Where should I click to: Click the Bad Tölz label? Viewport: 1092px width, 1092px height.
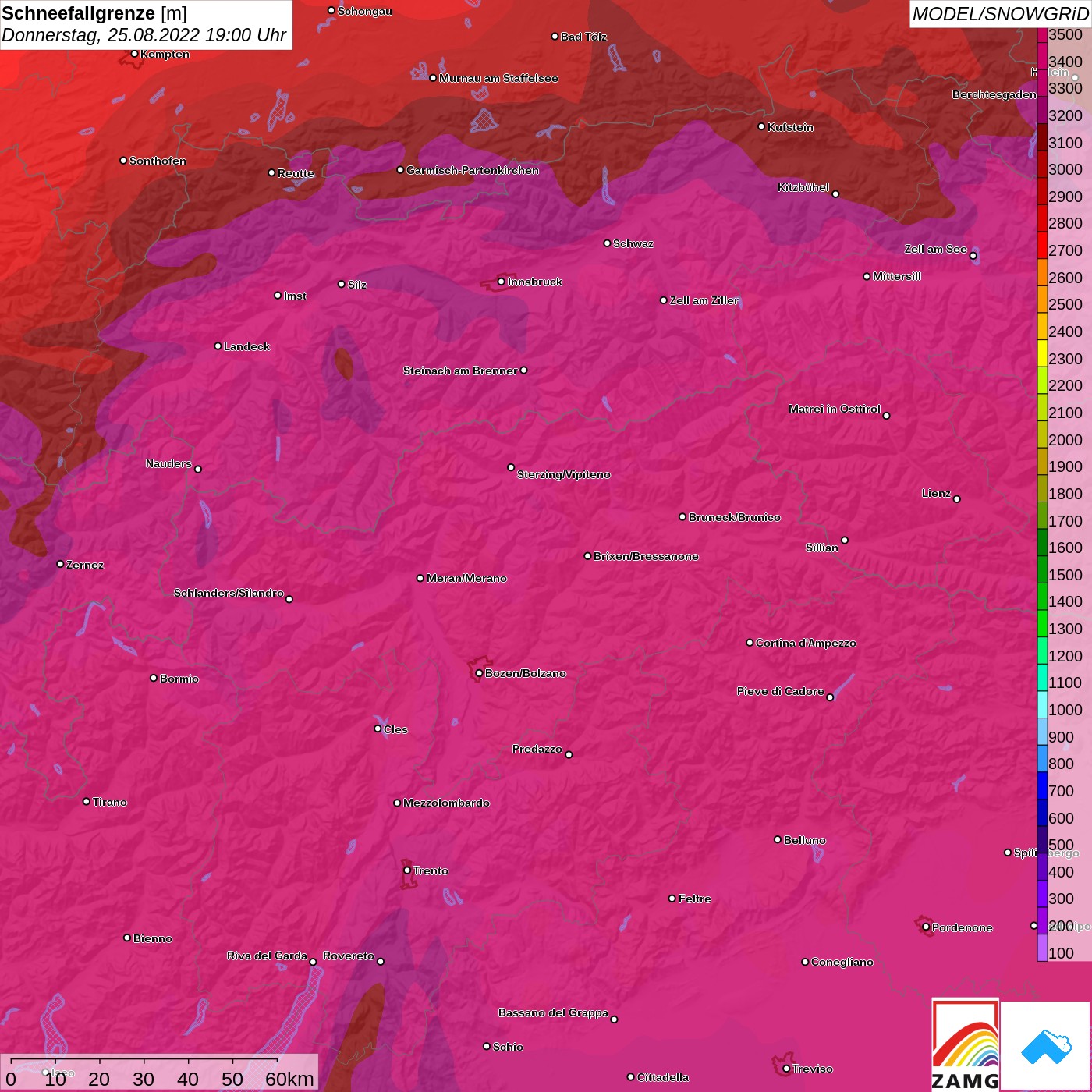pyautogui.click(x=583, y=37)
